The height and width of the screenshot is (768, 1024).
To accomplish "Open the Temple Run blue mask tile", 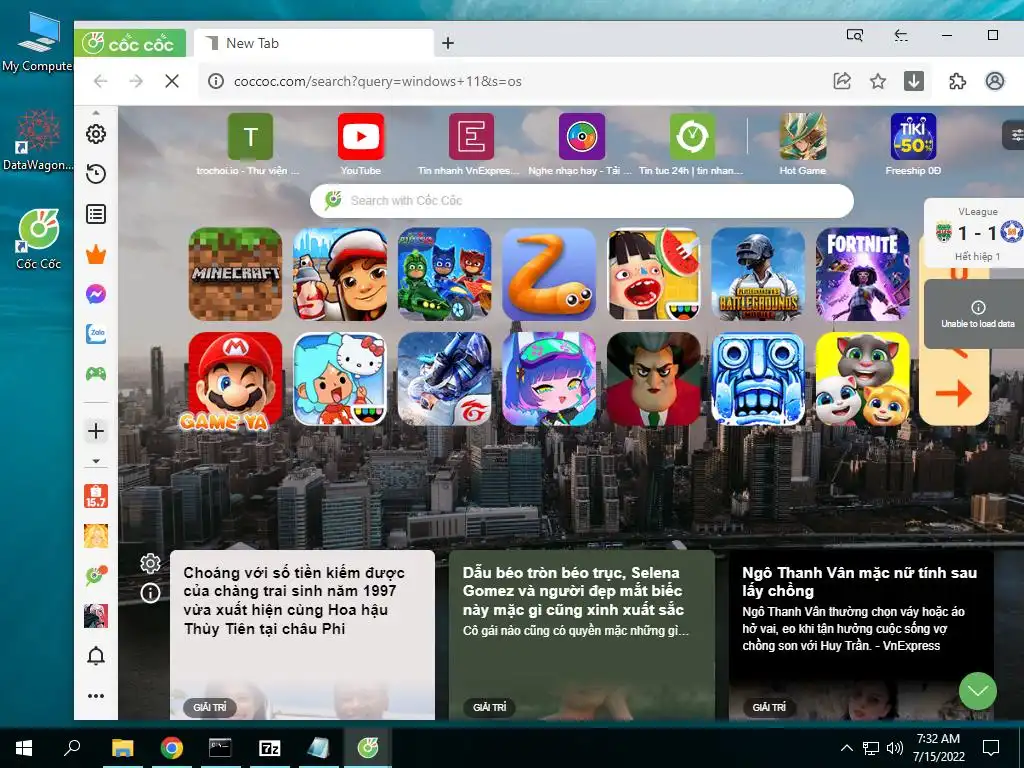I will pyautogui.click(x=758, y=379).
